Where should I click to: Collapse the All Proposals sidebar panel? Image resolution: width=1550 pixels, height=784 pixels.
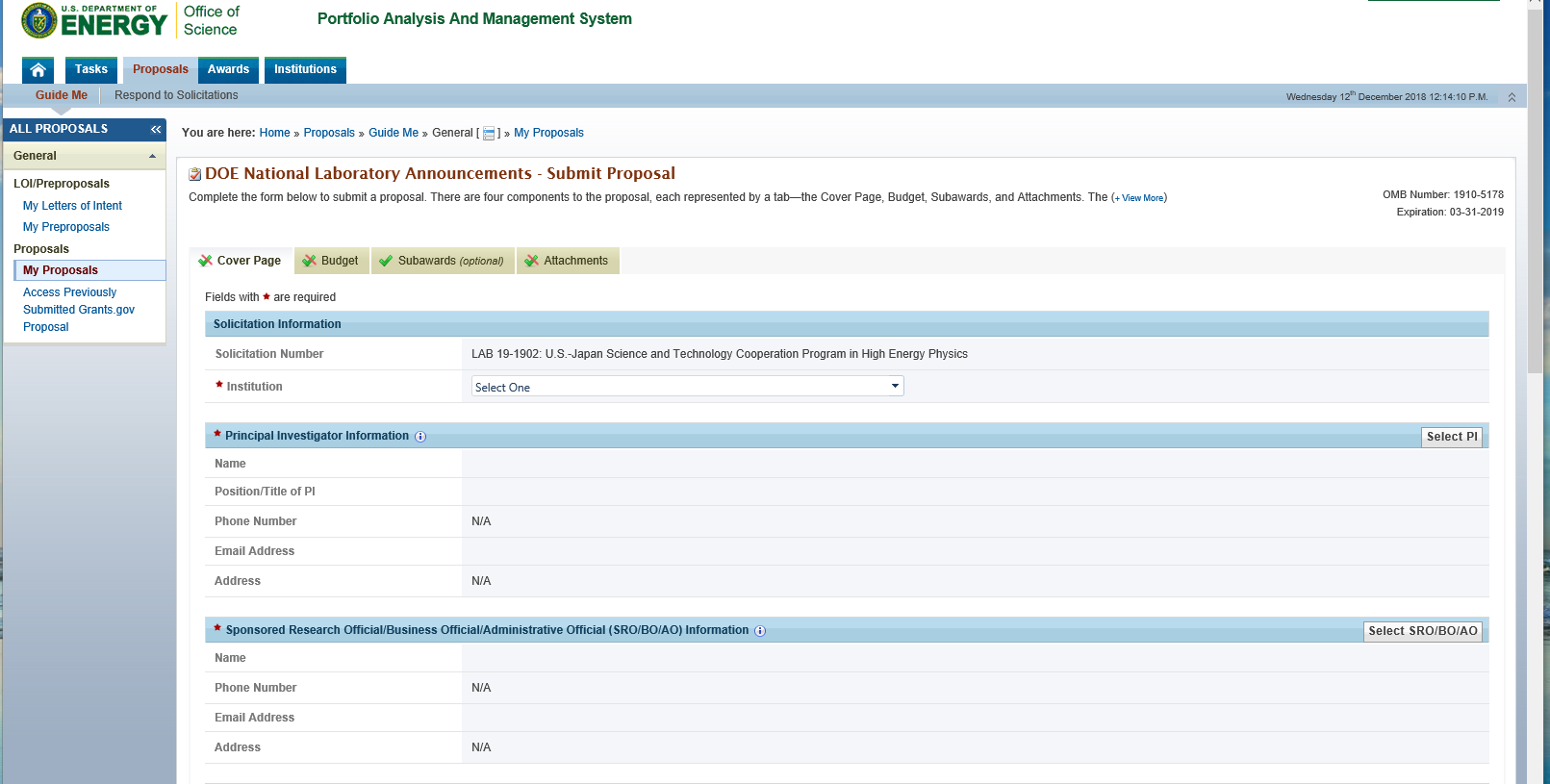[x=156, y=129]
